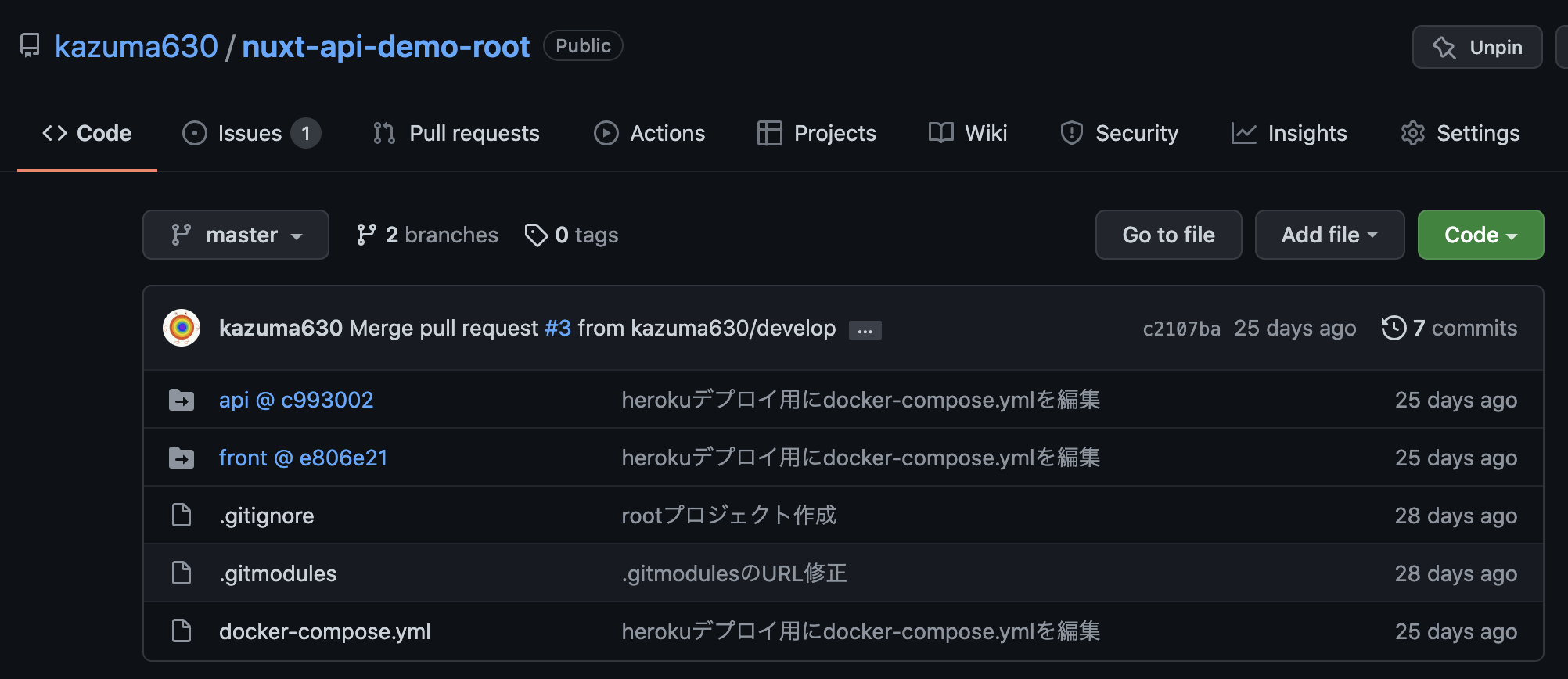The height and width of the screenshot is (679, 1568).
Task: Open the nuxt-api-demo-root repository link
Action: 386,46
